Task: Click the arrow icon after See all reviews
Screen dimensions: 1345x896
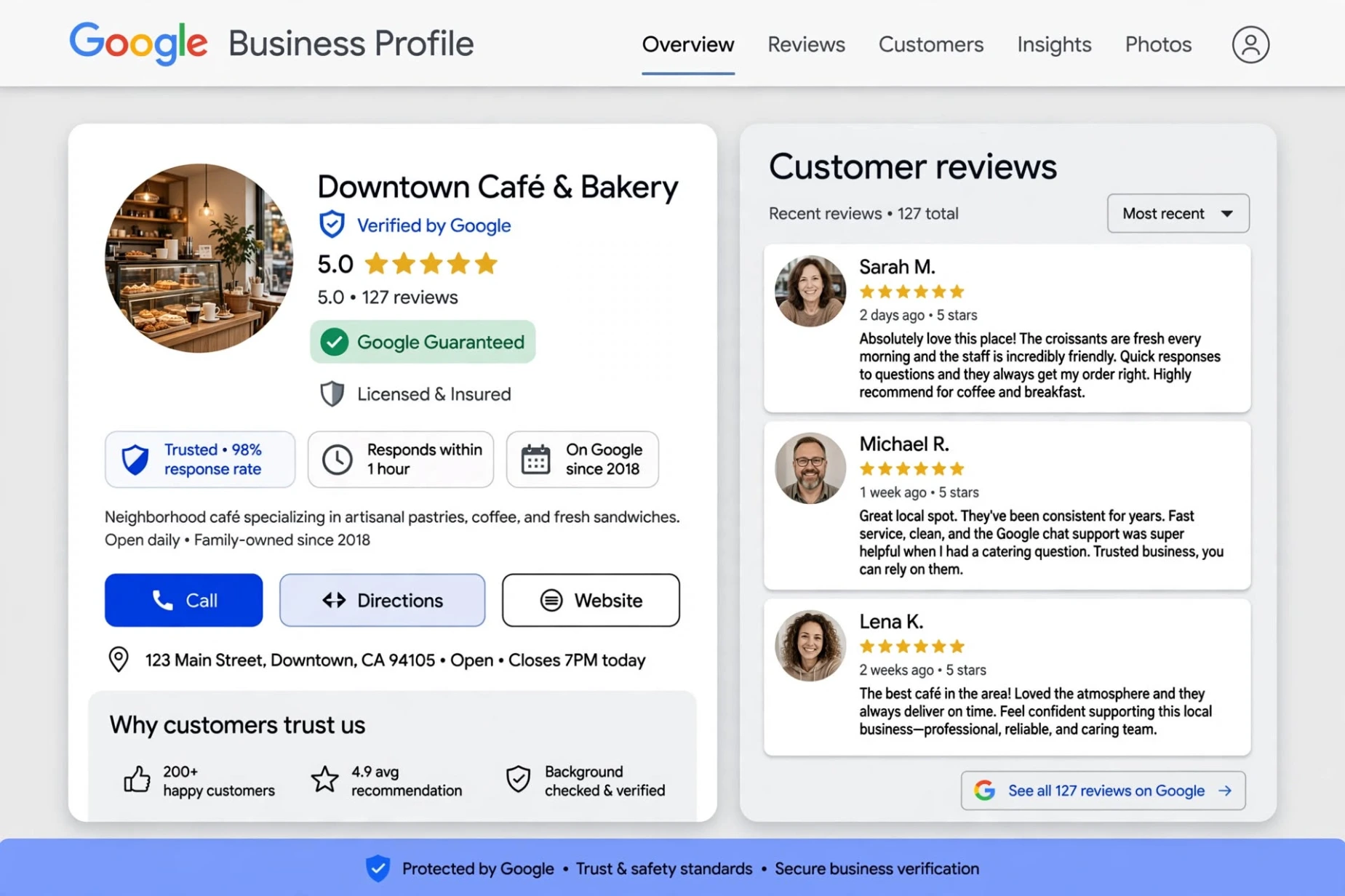Action: [x=1225, y=791]
